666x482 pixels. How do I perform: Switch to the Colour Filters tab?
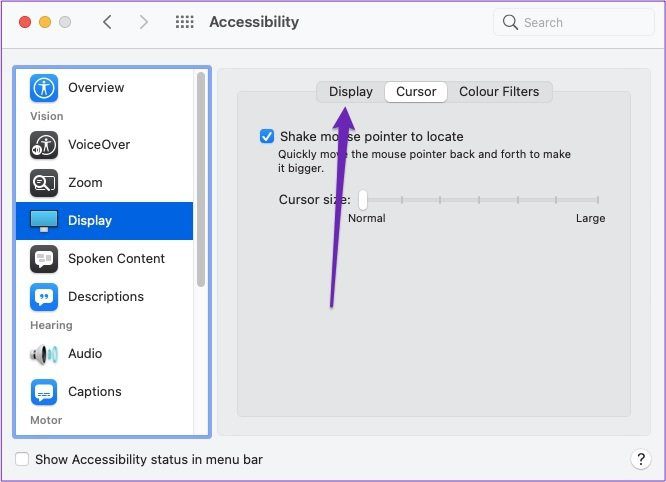pos(499,92)
